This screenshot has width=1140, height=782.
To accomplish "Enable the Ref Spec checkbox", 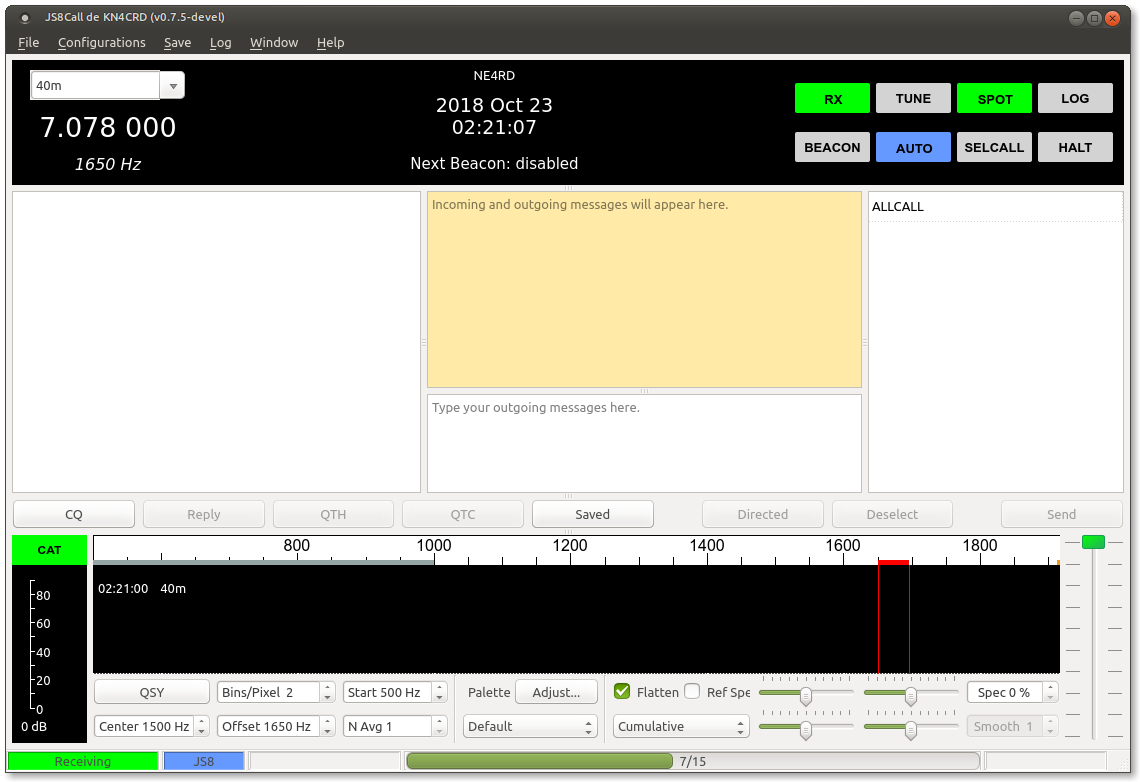I will (692, 692).
